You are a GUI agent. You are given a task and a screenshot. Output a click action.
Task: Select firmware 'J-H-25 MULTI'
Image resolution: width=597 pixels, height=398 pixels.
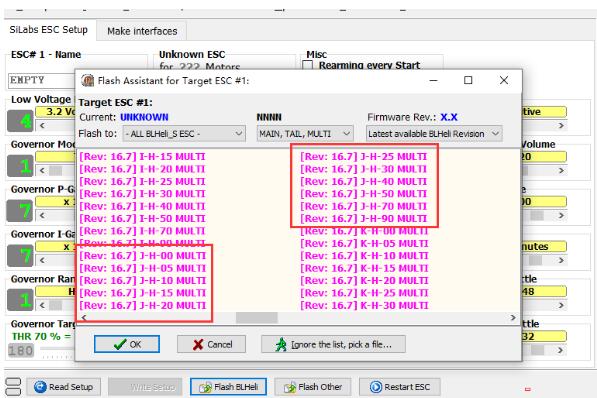(364, 157)
